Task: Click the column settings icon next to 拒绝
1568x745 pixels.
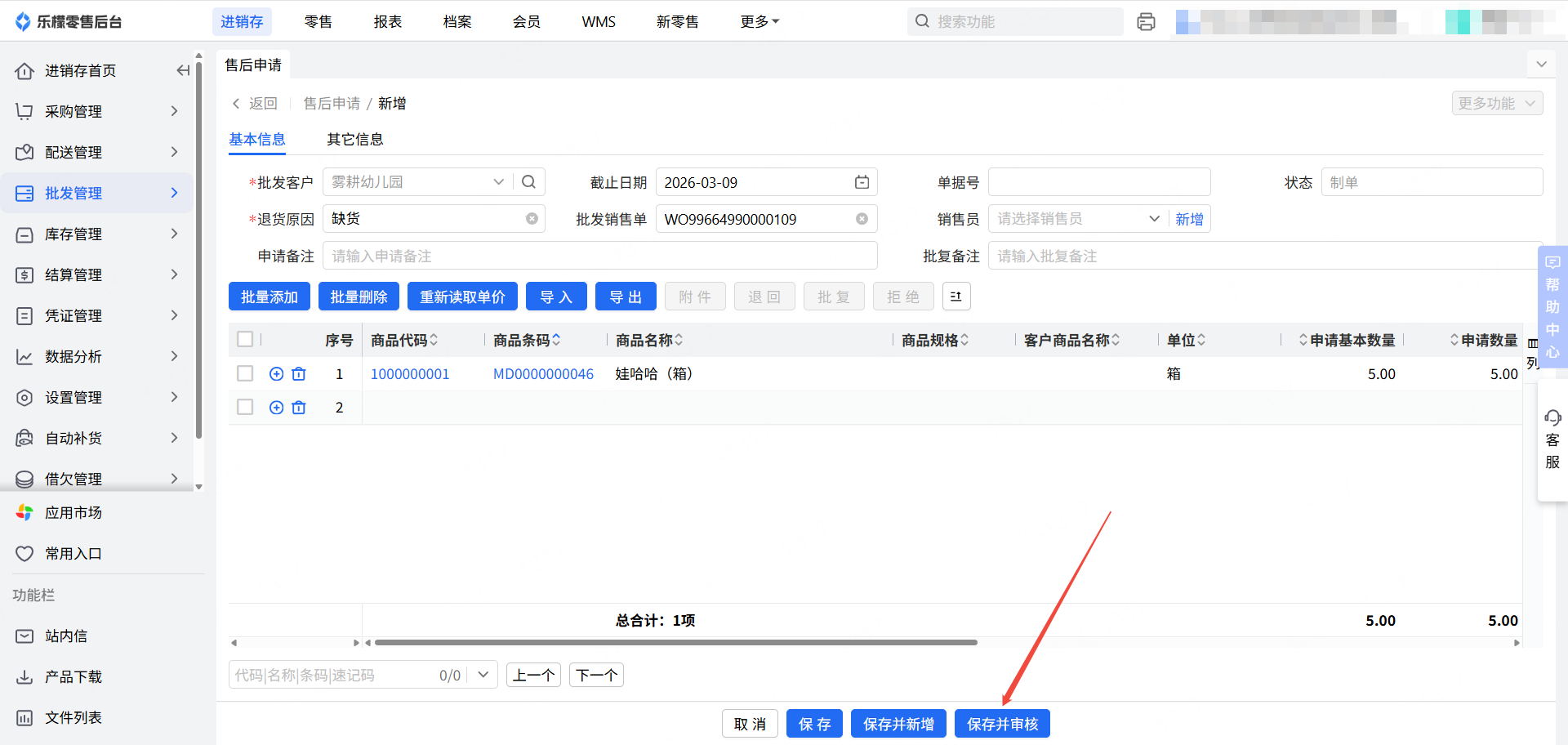Action: [956, 297]
